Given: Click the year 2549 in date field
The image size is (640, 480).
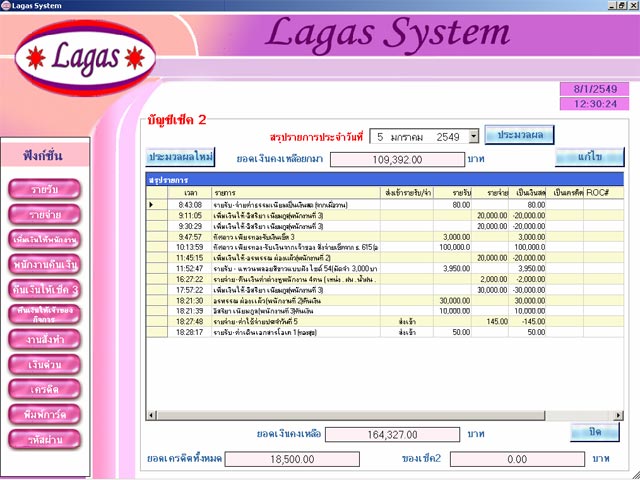Looking at the screenshot, I should click(x=448, y=137).
